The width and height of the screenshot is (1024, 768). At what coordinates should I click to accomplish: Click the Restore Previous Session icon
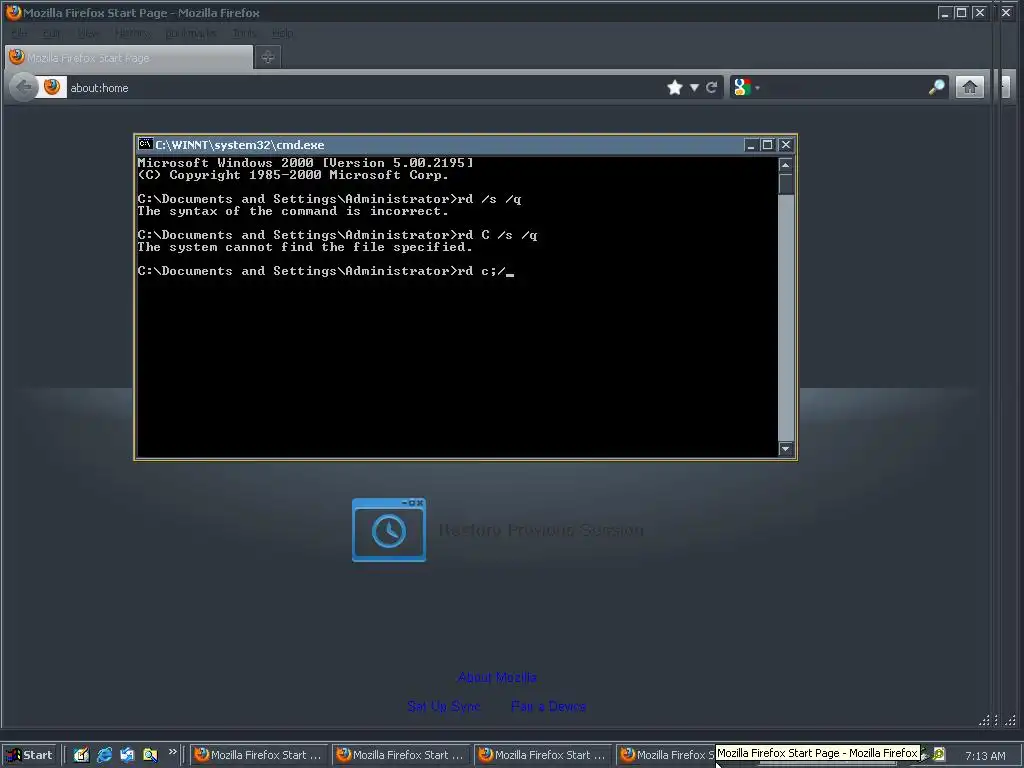tap(389, 530)
